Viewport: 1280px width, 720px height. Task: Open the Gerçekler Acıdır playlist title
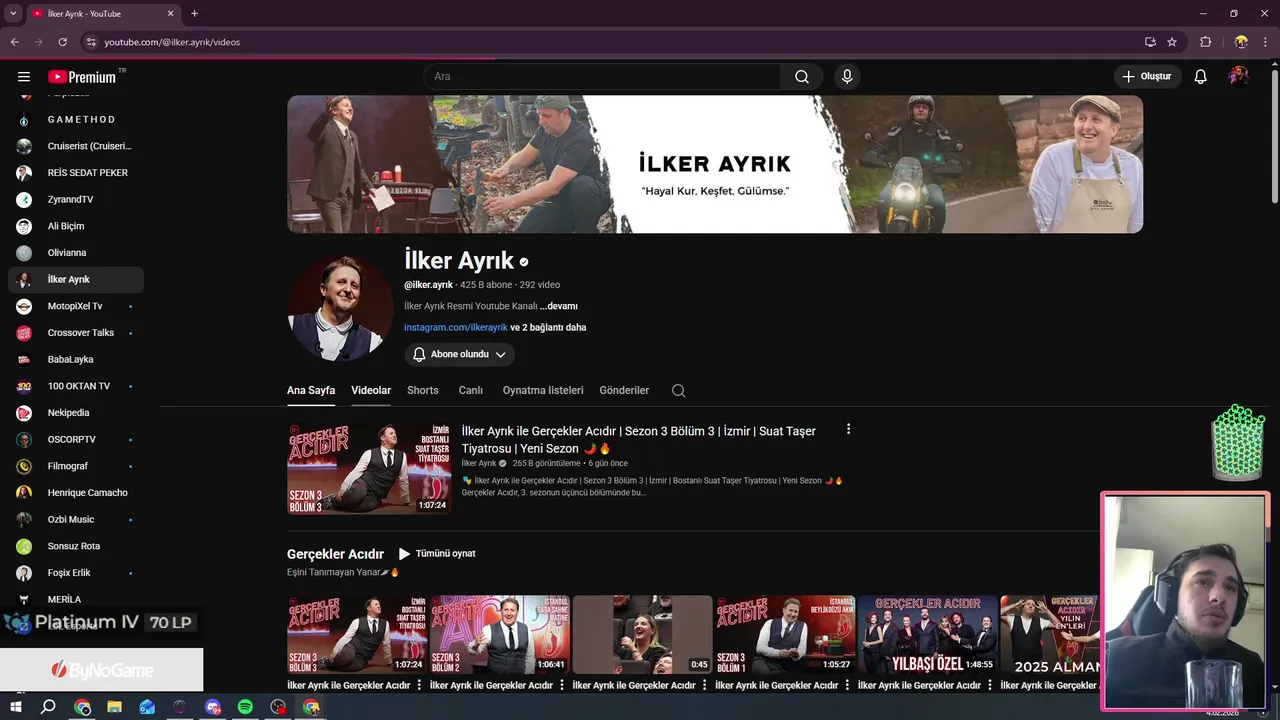point(335,554)
